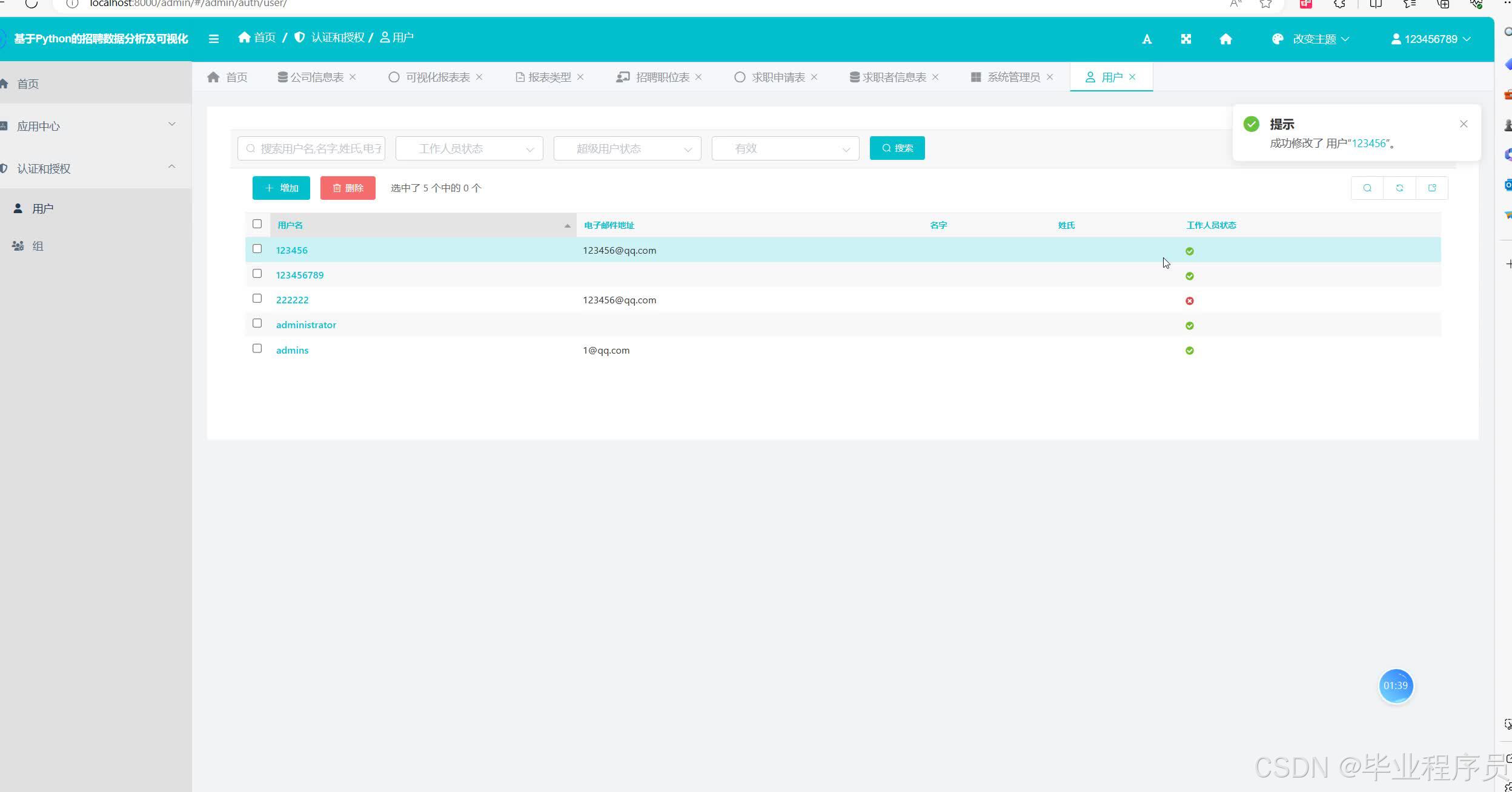Toggle the sidebar collapse hamburger icon
Image resolution: width=1512 pixels, height=792 pixels.
[213, 39]
